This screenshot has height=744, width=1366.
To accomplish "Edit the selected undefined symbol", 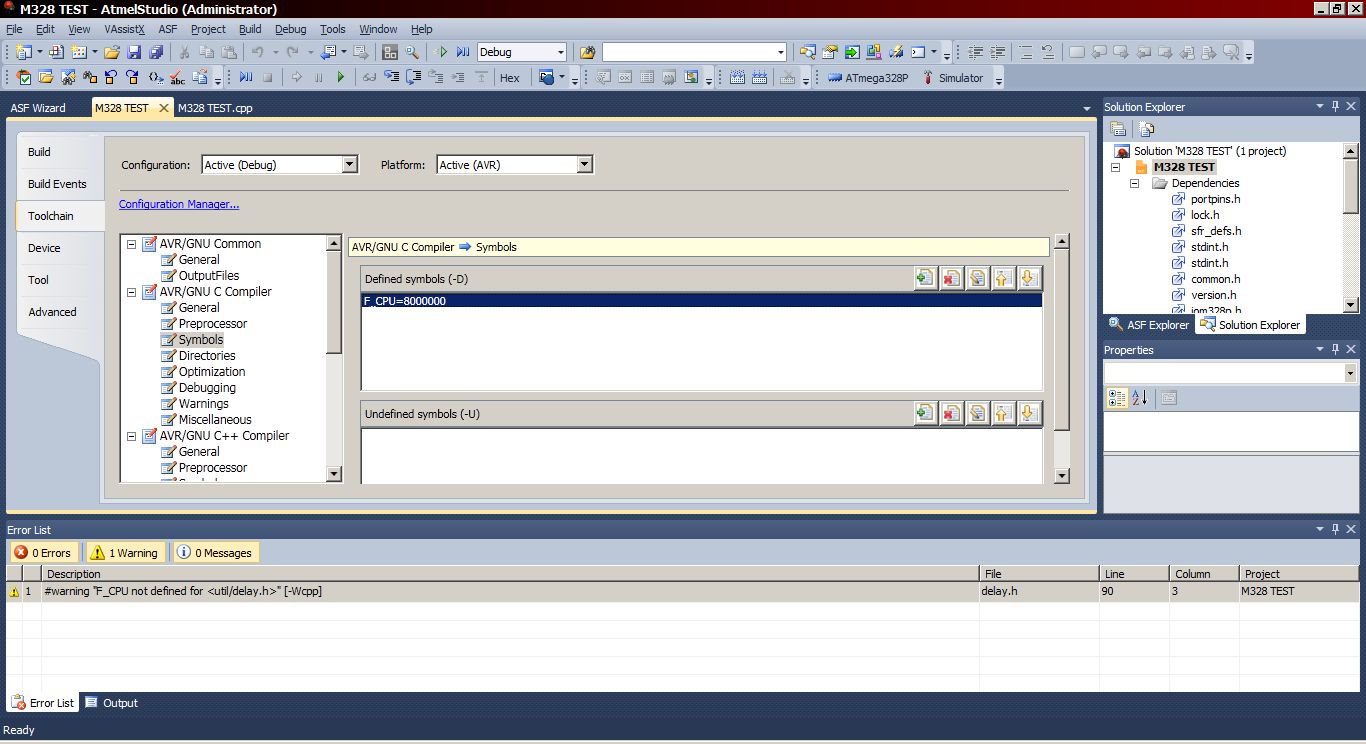I will (977, 413).
